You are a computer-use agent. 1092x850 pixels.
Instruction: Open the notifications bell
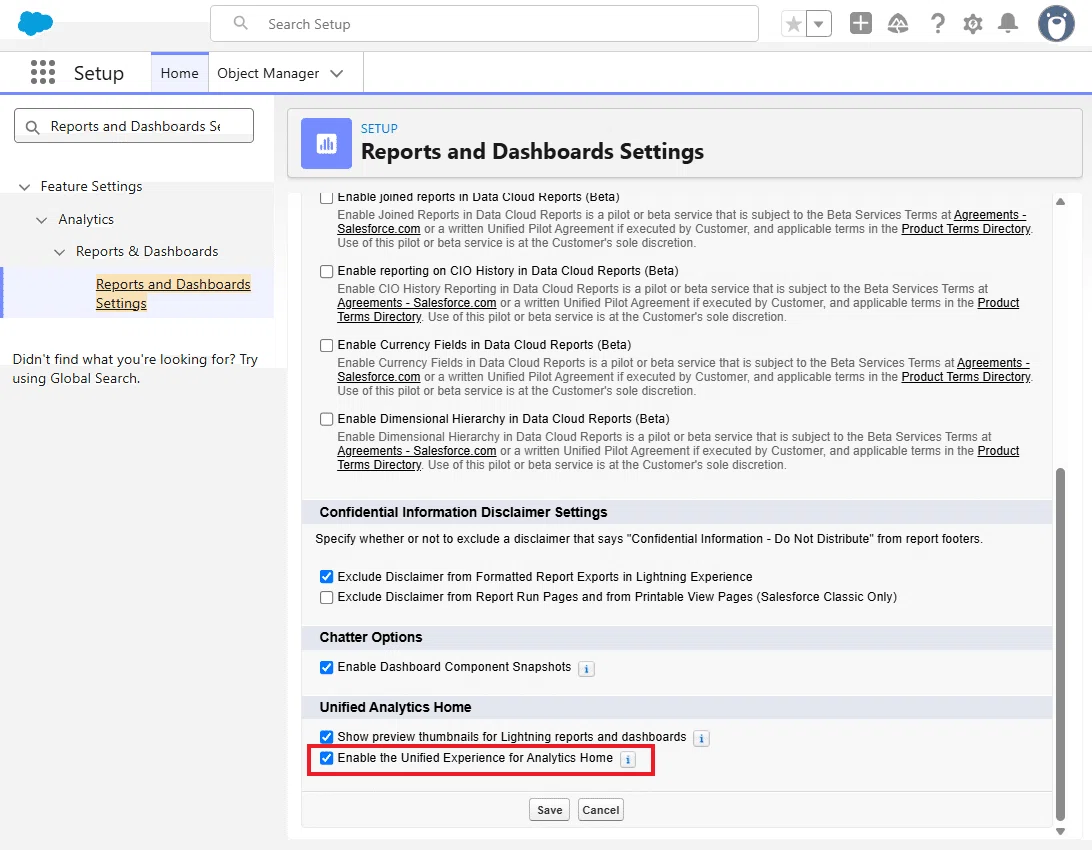point(1008,24)
